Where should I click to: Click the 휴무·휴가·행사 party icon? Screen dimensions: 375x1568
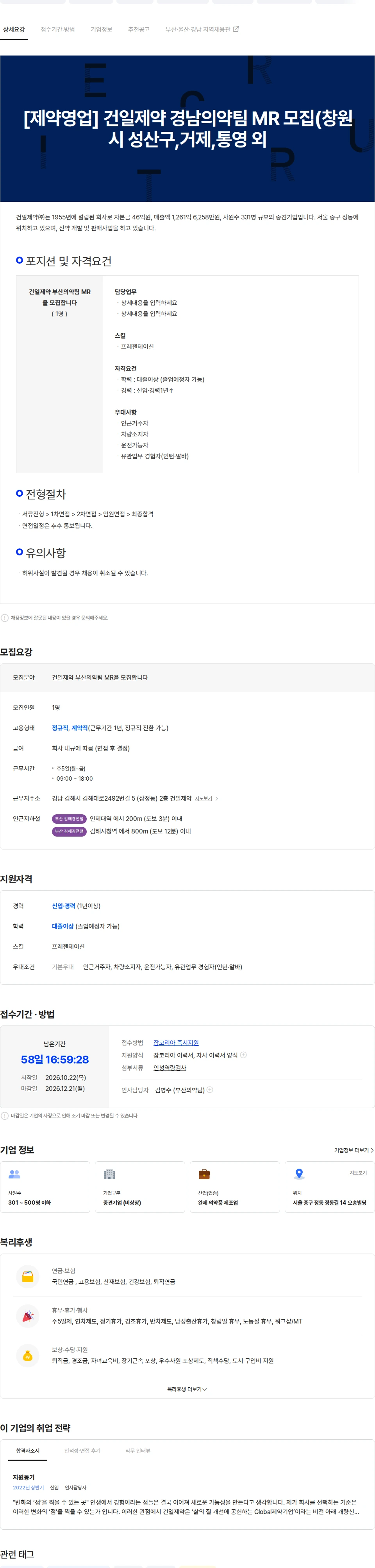pos(27,1315)
